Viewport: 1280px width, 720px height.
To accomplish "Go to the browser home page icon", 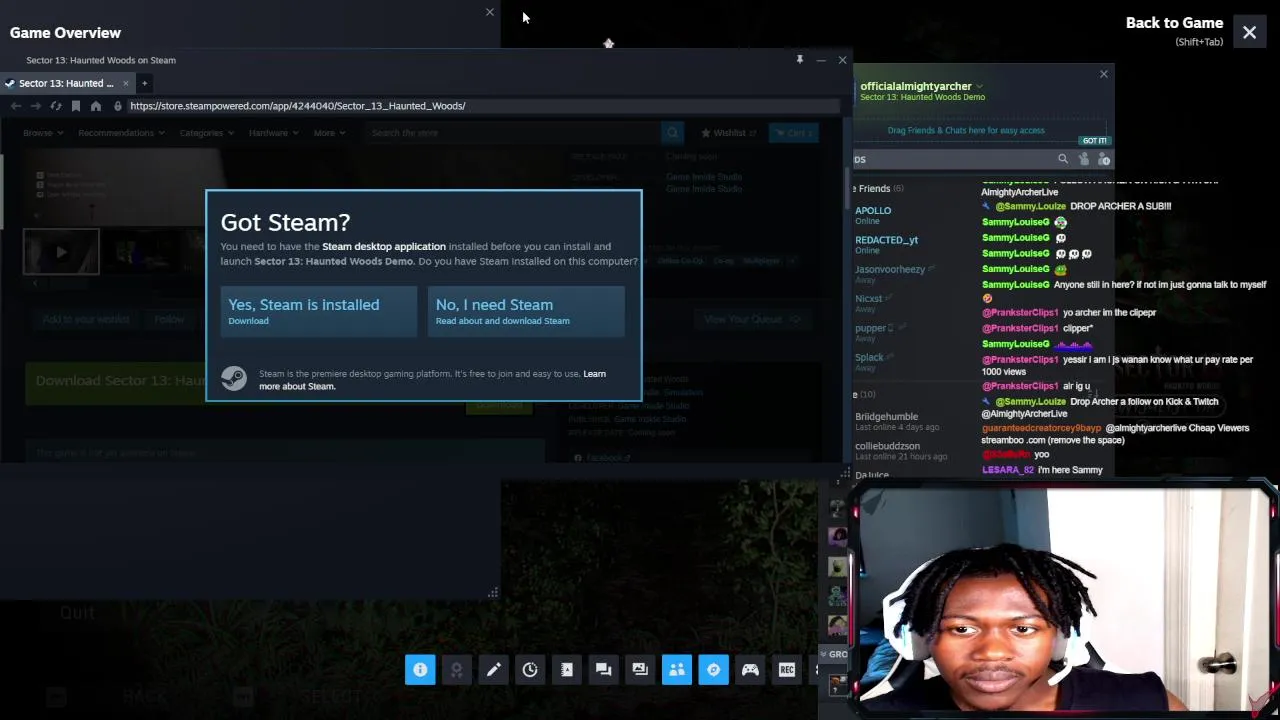I will pos(96,106).
